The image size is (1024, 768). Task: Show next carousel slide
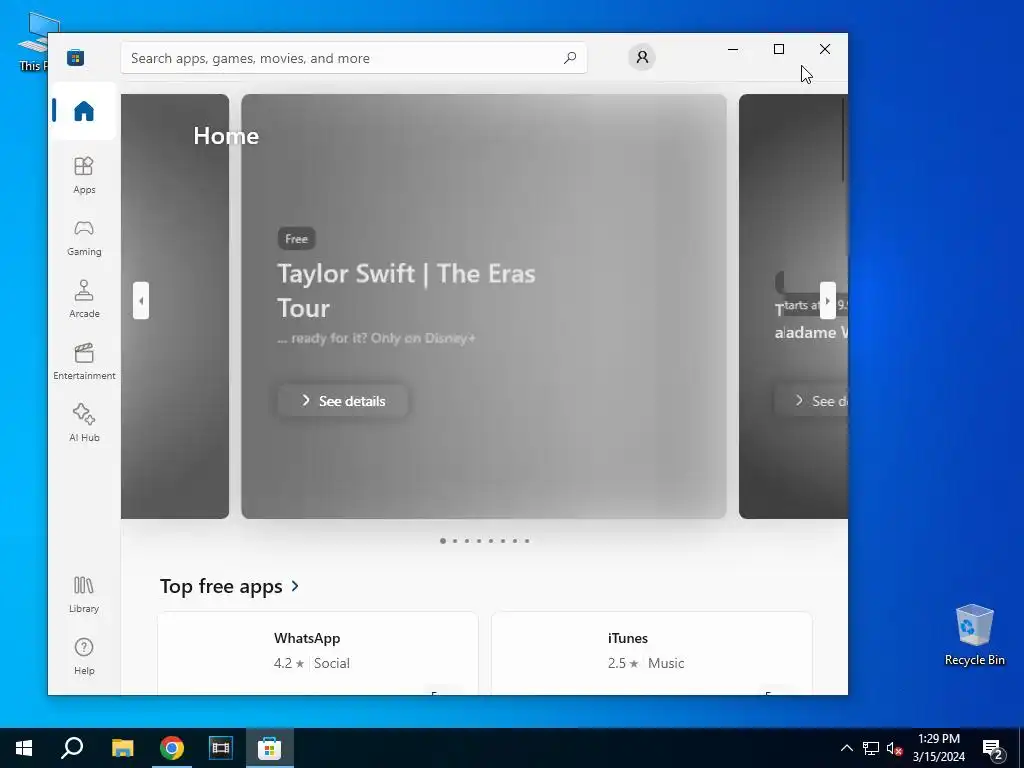coord(827,300)
